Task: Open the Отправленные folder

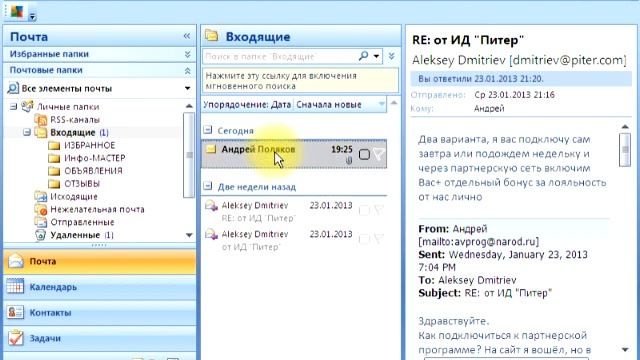Action: coord(82,222)
